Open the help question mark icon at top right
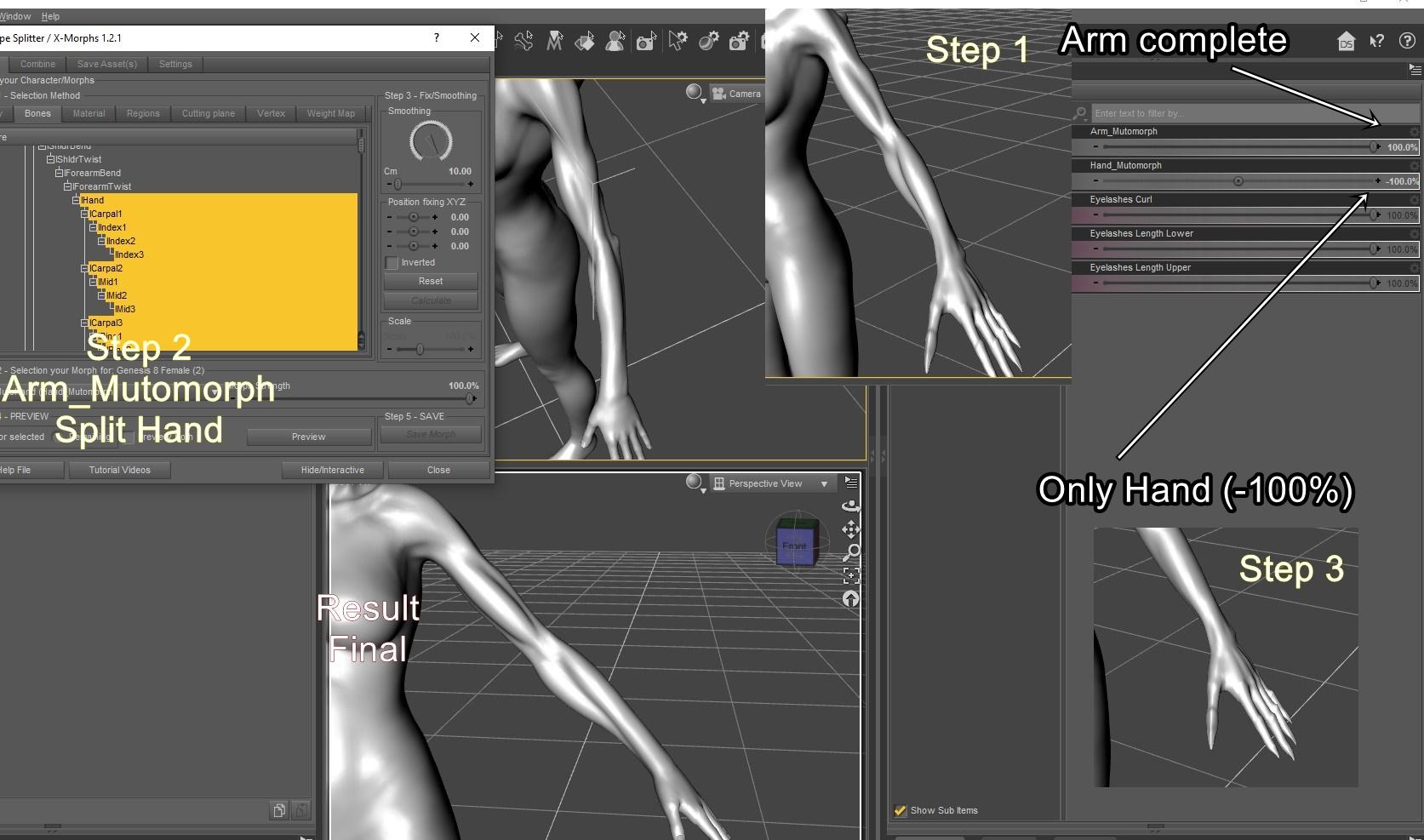 pos(1407,41)
